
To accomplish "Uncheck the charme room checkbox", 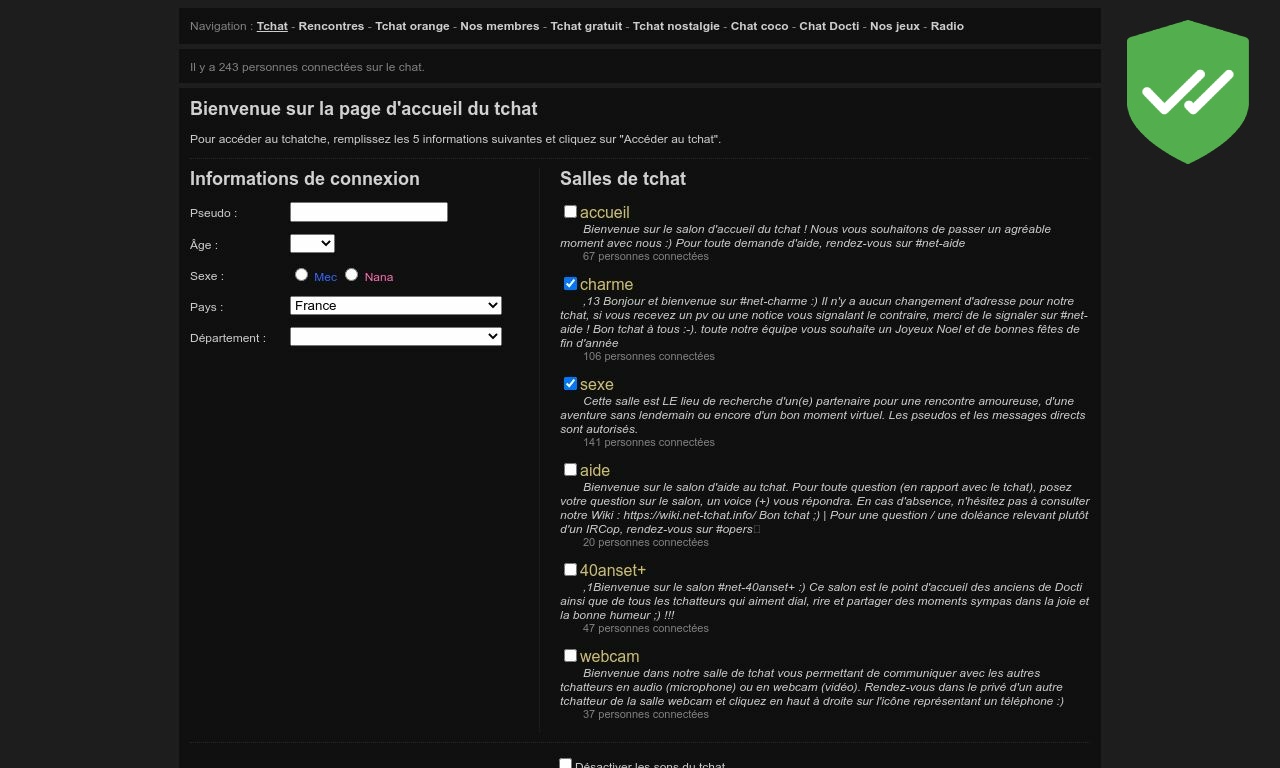I will tap(570, 283).
